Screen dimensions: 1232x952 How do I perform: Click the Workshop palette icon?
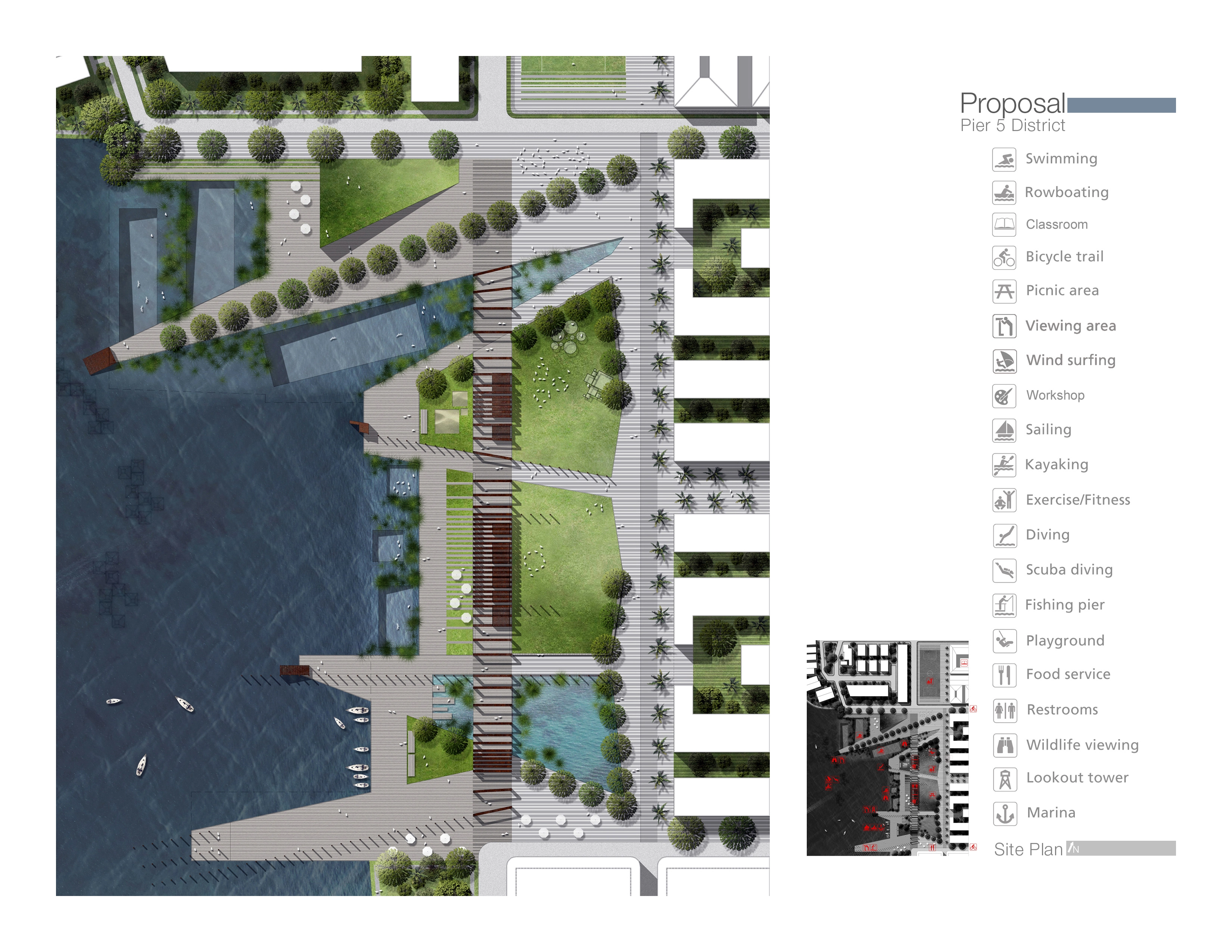click(x=1004, y=396)
